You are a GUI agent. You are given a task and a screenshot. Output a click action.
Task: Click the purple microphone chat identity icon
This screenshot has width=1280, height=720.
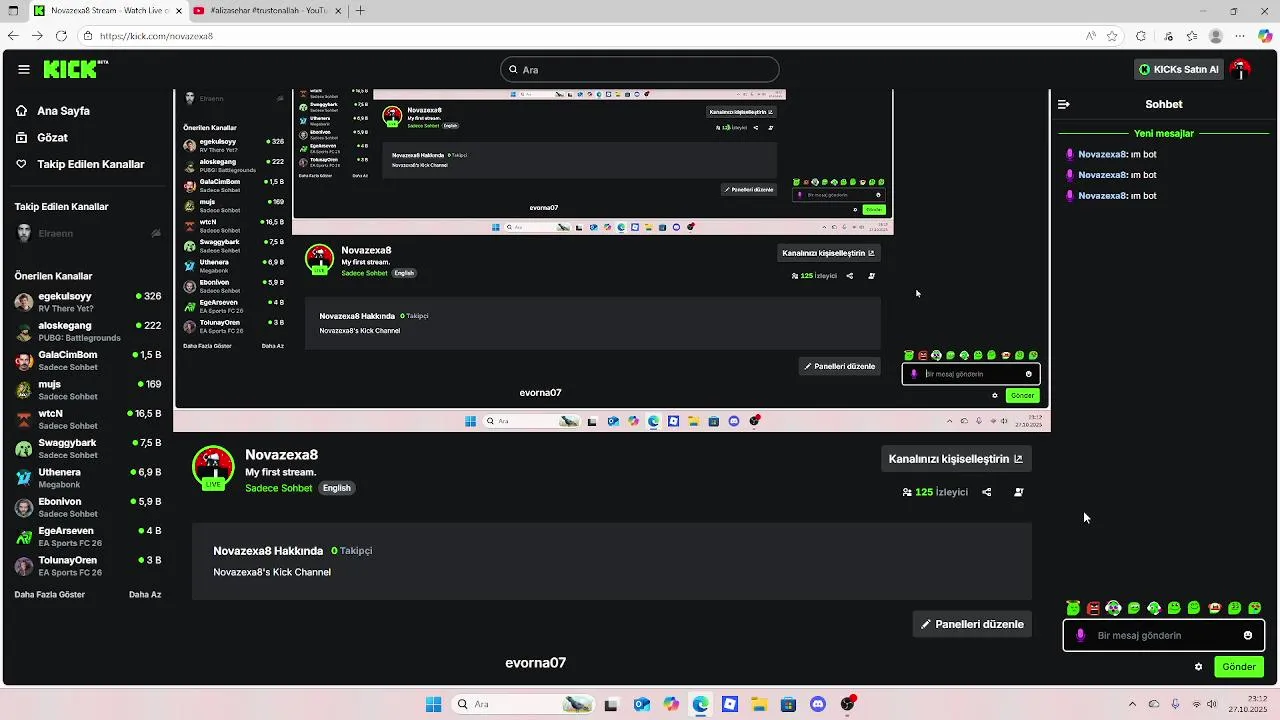[x=1080, y=635]
